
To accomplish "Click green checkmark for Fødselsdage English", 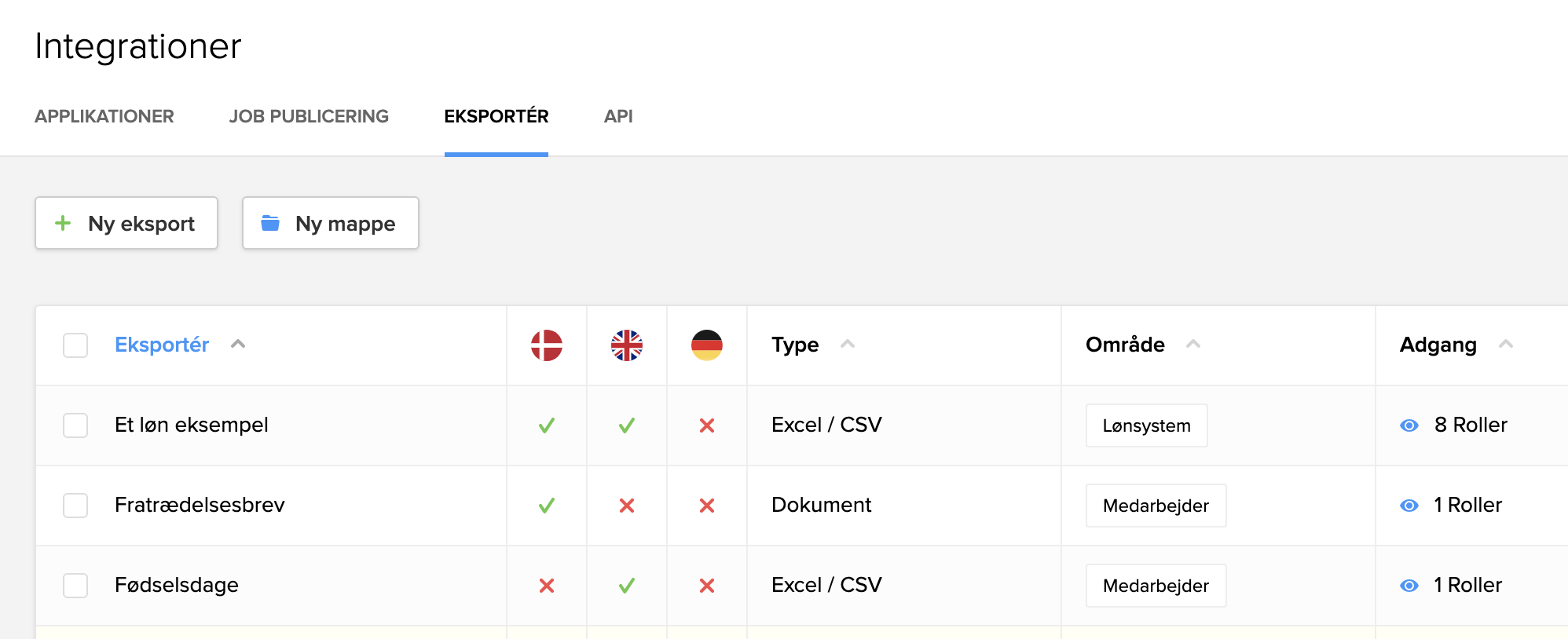I will (x=627, y=586).
